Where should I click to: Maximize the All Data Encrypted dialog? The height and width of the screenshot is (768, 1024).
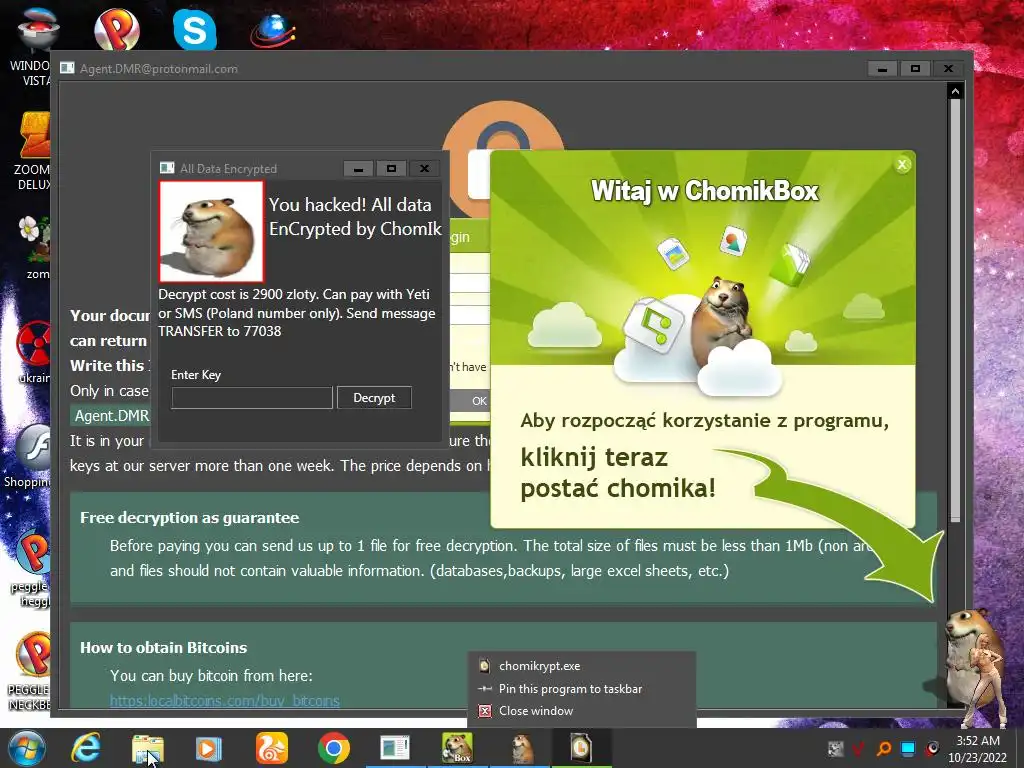pos(391,168)
